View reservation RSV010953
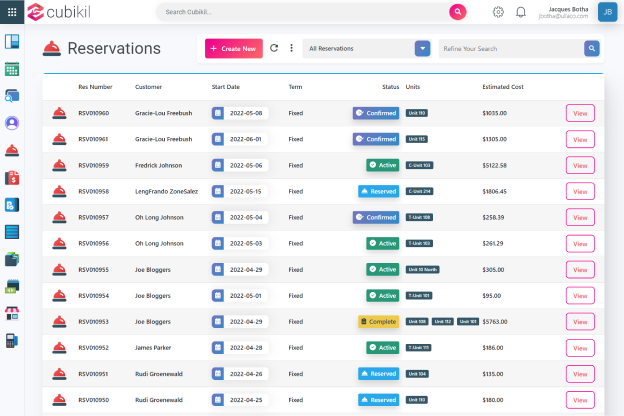 coord(580,322)
